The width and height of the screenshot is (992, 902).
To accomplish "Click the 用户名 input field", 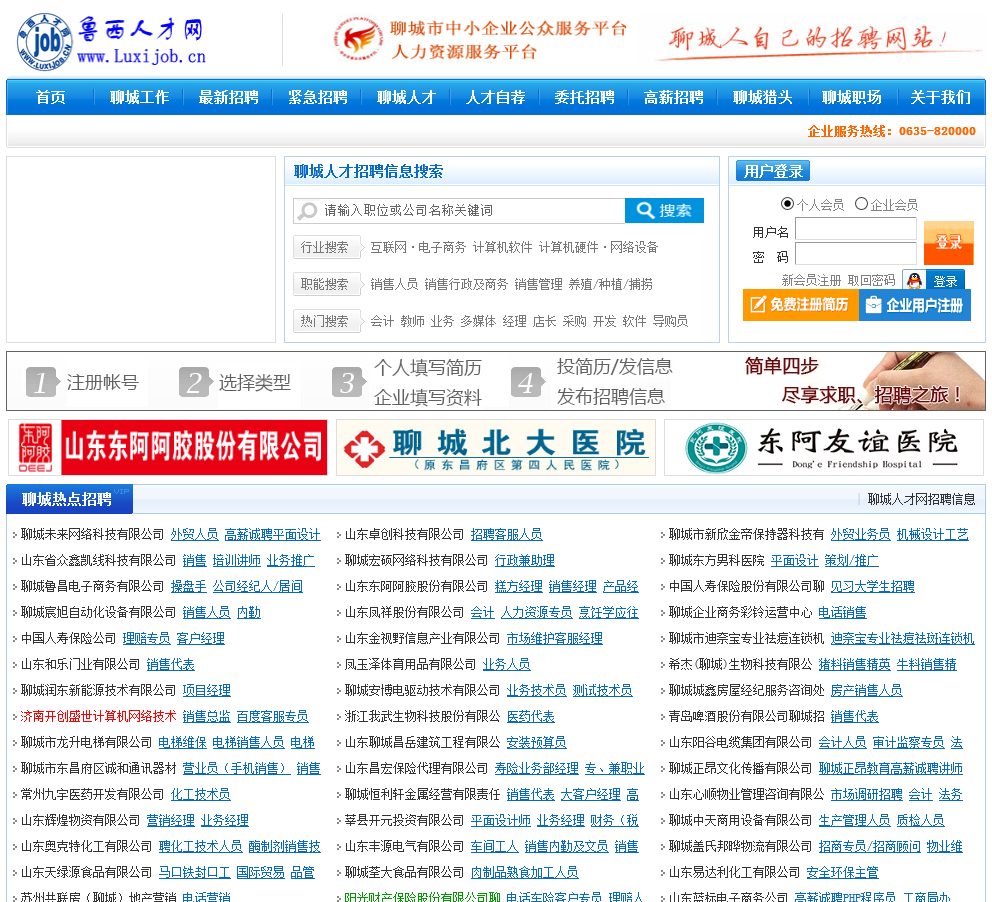I will pyautogui.click(x=856, y=229).
